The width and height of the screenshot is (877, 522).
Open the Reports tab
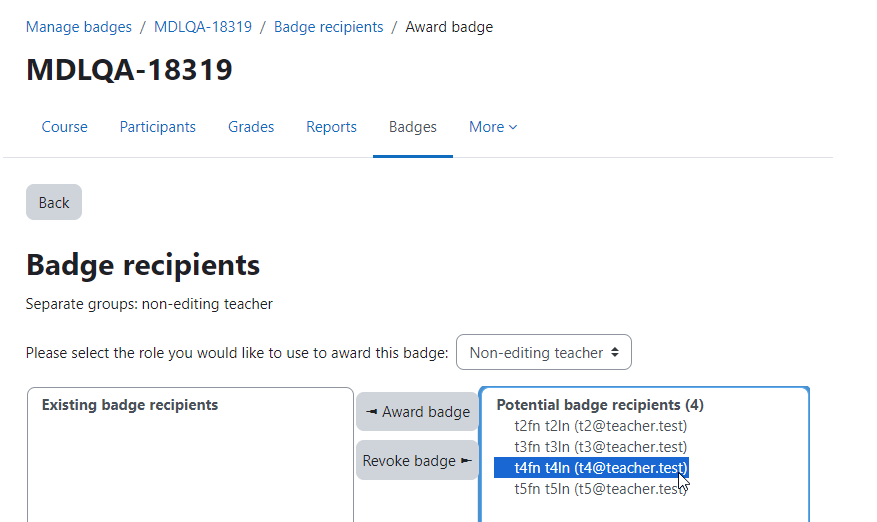331,127
